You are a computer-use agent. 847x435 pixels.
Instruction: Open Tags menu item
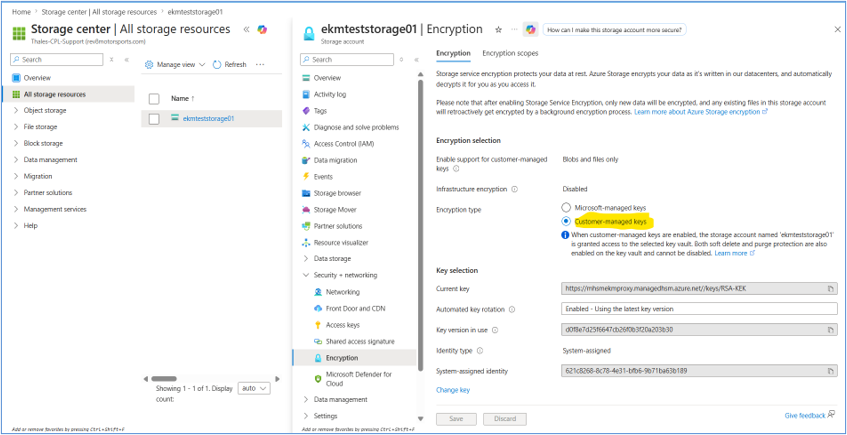320,111
